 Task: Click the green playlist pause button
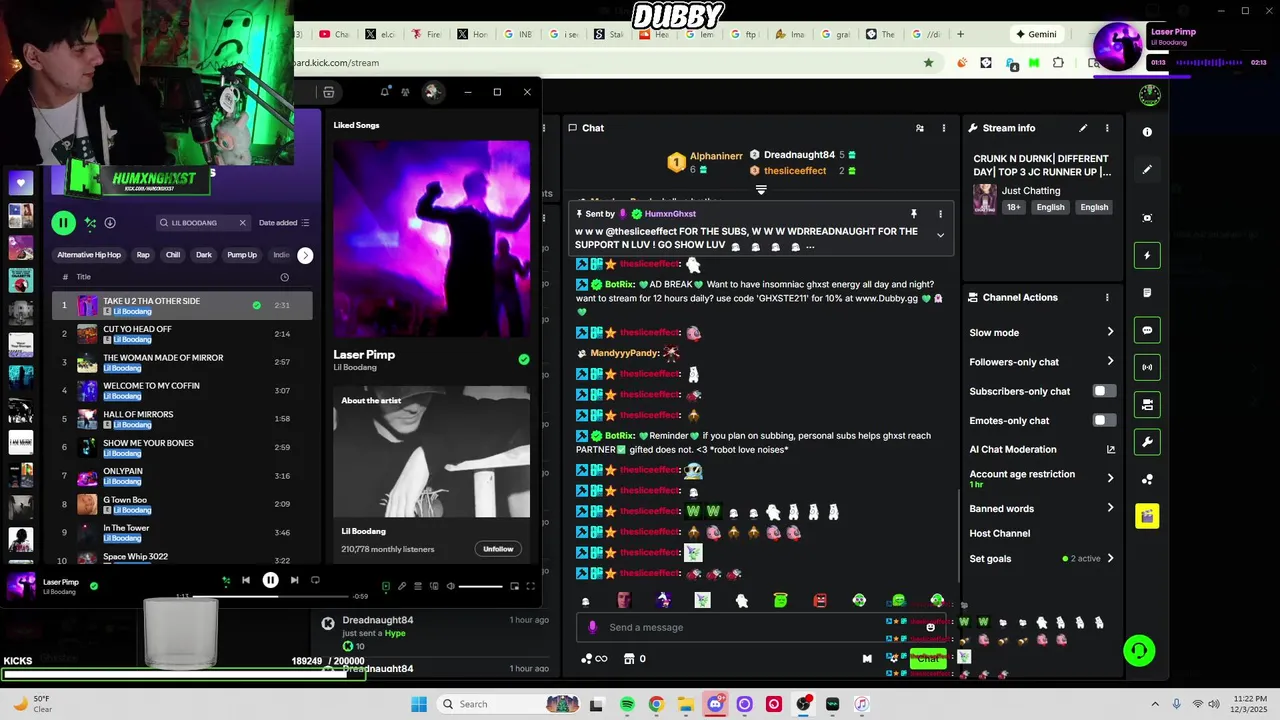[x=63, y=223]
